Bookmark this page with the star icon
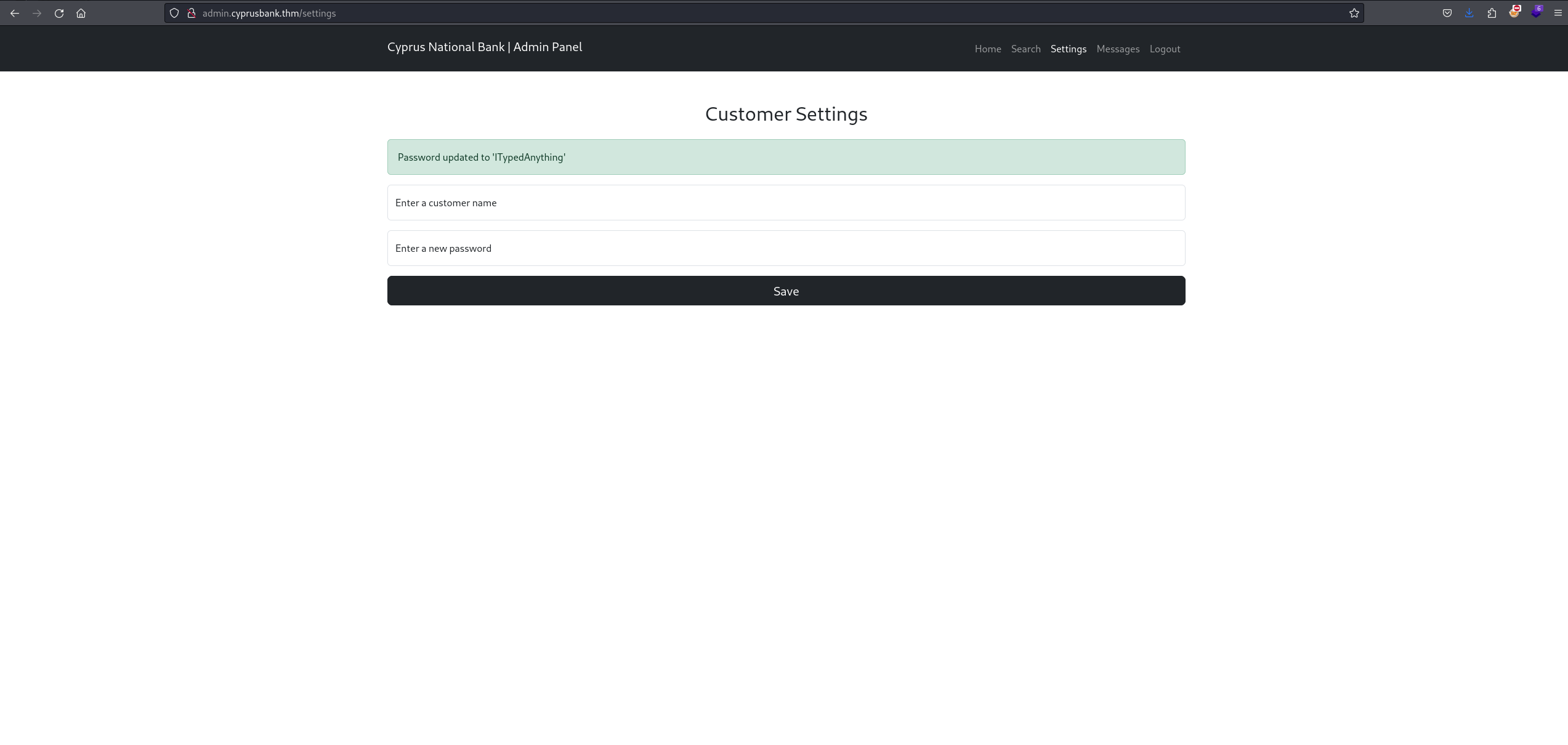The height and width of the screenshot is (745, 1568). [x=1354, y=13]
